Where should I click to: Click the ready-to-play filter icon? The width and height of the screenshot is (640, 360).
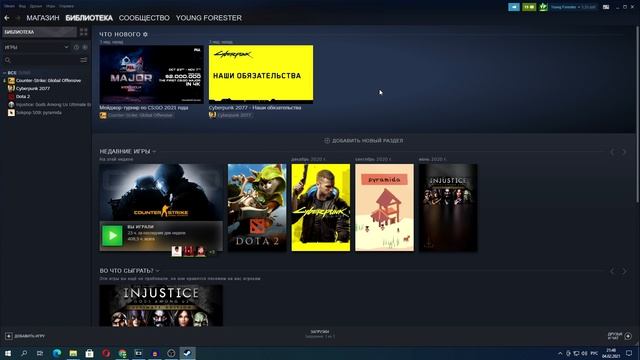[85, 47]
